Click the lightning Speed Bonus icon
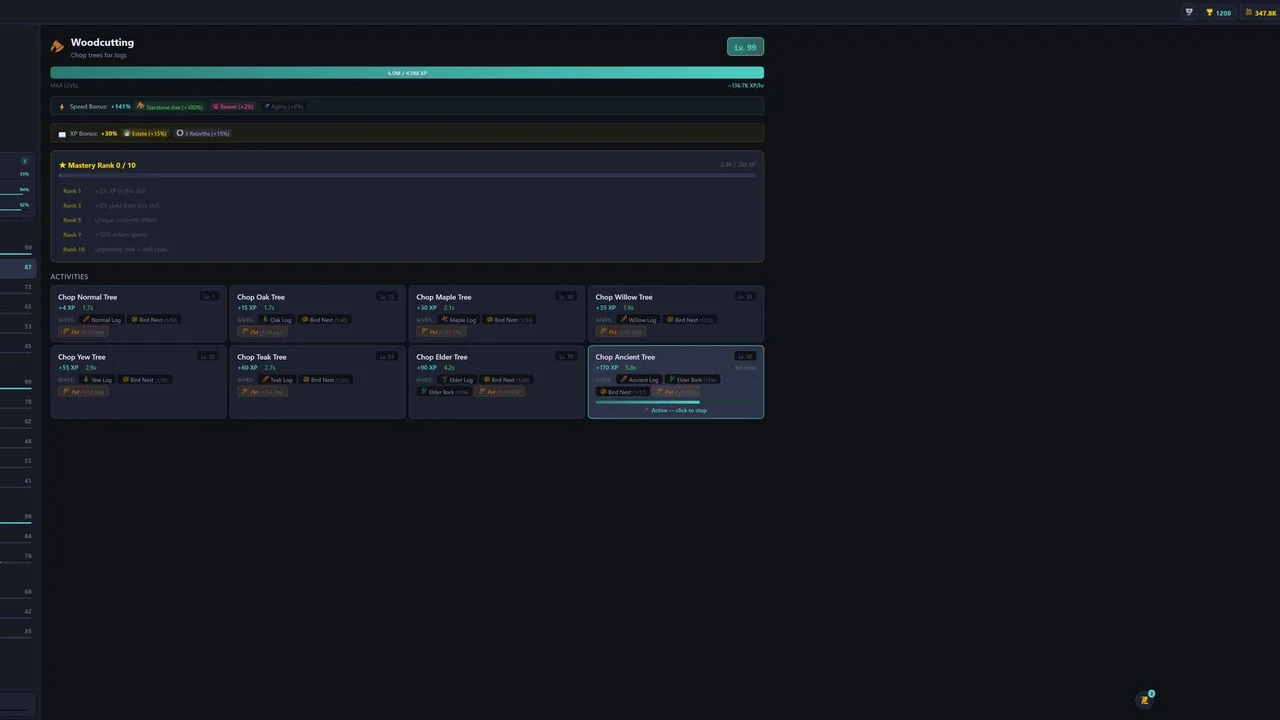 pos(61,106)
